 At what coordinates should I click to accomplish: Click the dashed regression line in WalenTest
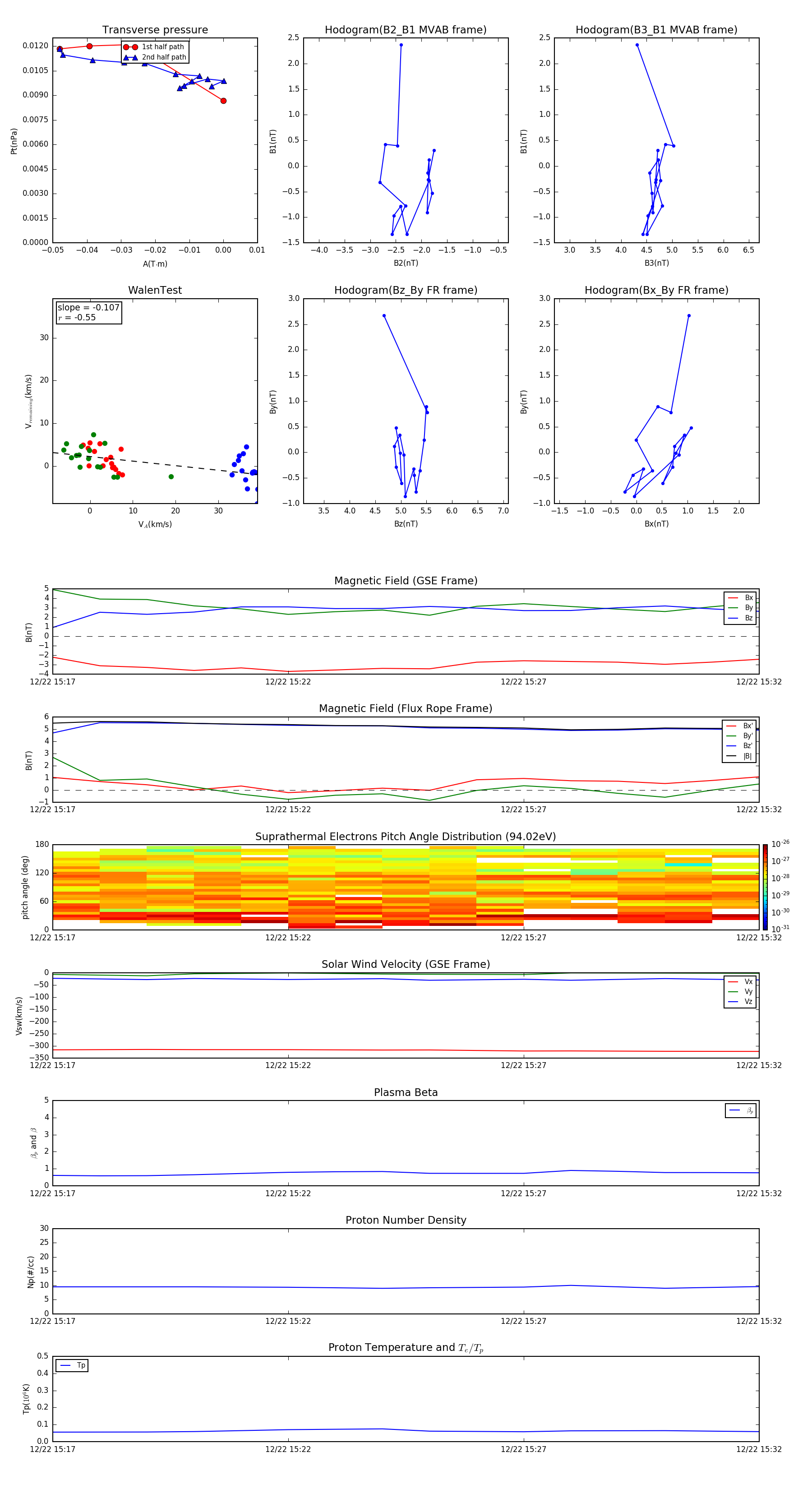(155, 463)
